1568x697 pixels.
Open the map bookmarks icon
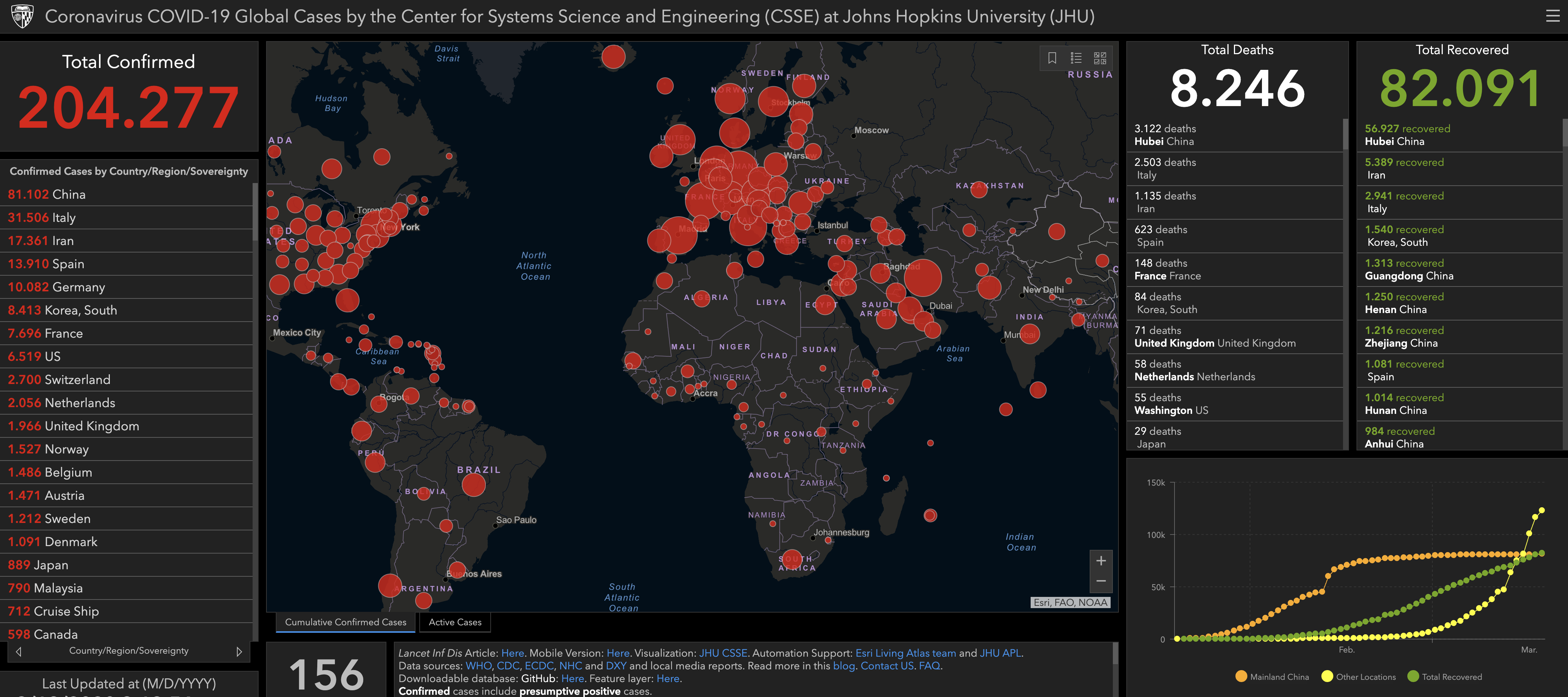(x=1052, y=58)
